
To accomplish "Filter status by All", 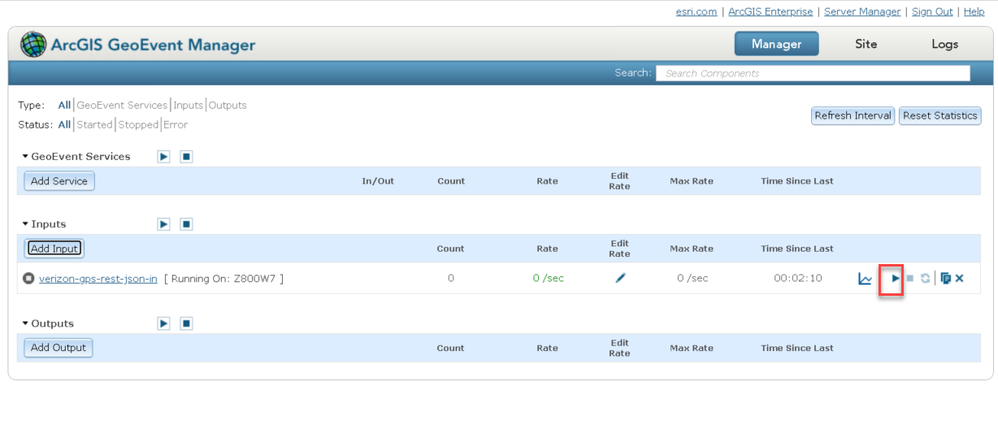I will click(x=64, y=125).
